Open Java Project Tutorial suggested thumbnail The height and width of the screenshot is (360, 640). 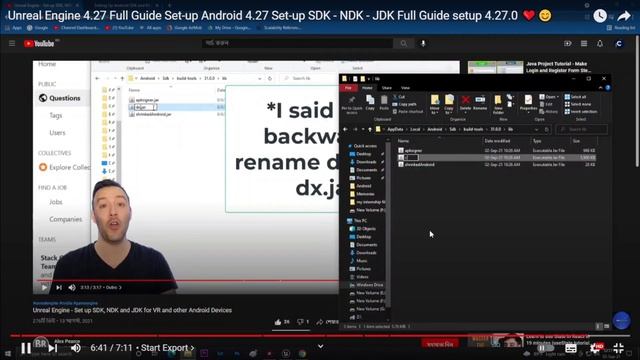(496, 67)
